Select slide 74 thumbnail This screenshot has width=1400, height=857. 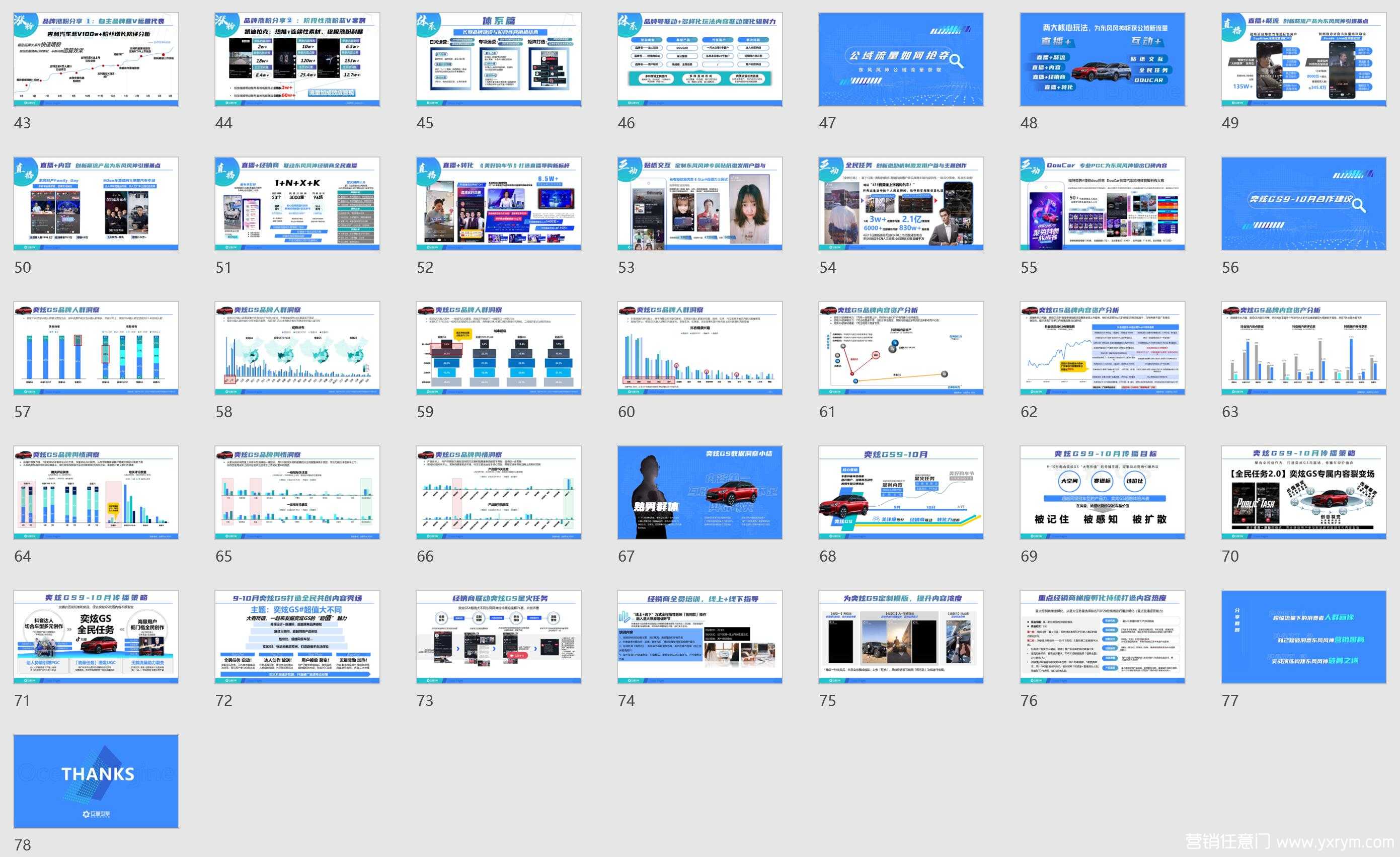[700, 637]
